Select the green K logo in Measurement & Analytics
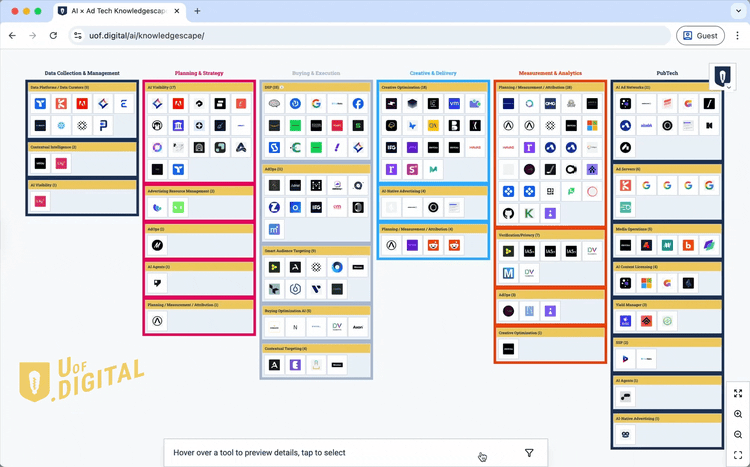Viewport: 750px width, 467px height. click(x=529, y=213)
